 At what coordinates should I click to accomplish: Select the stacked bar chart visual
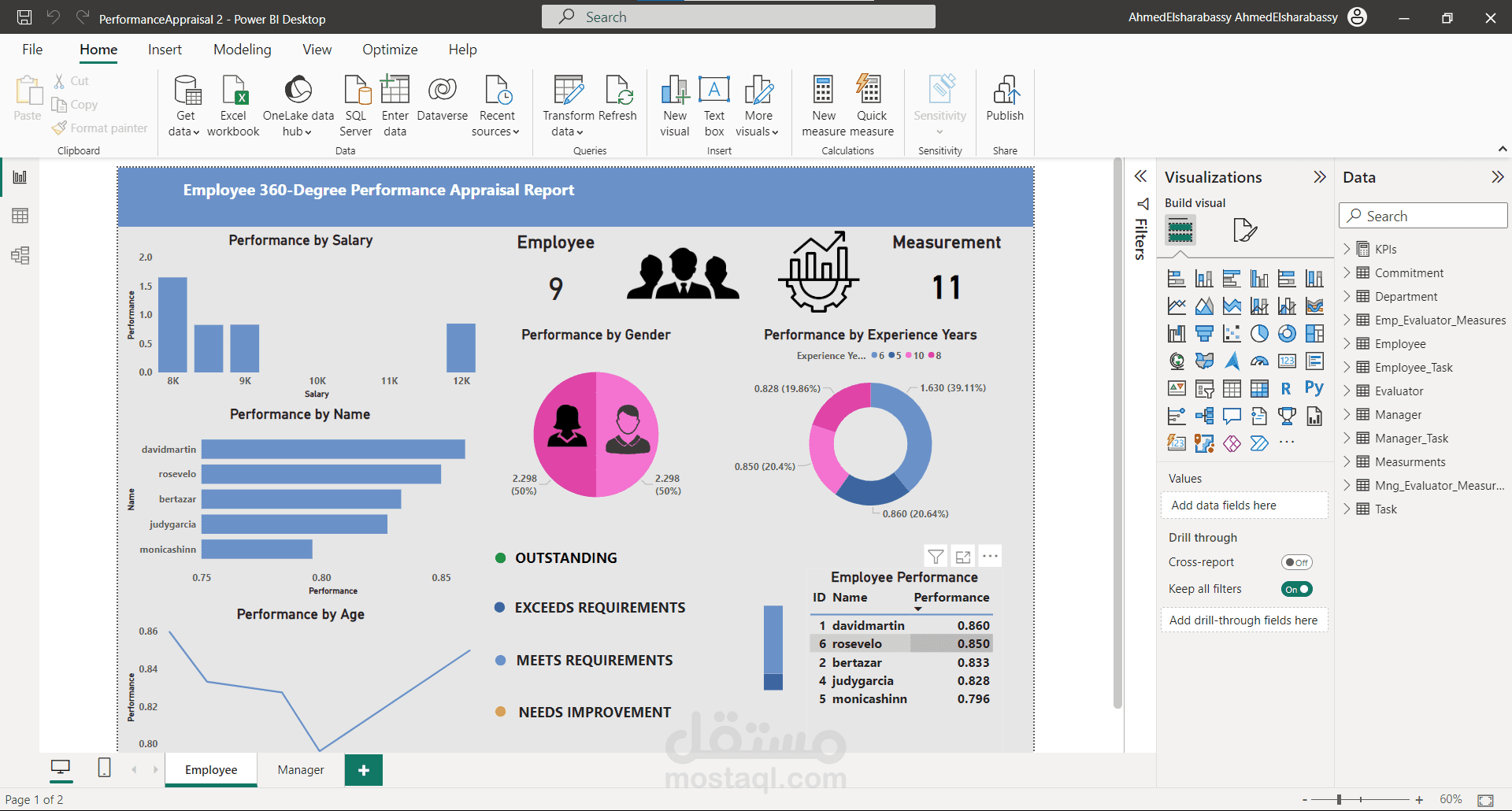point(1177,279)
